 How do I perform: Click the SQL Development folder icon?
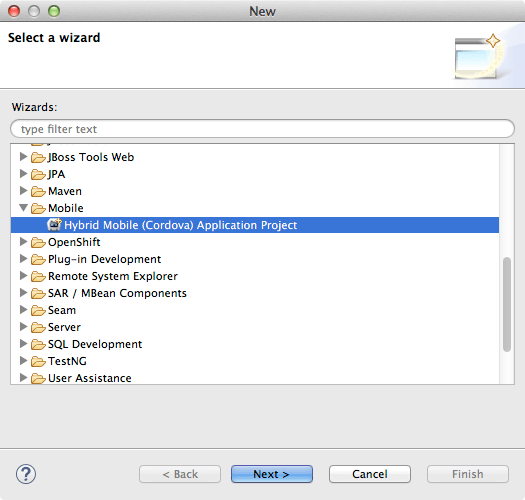click(x=38, y=344)
